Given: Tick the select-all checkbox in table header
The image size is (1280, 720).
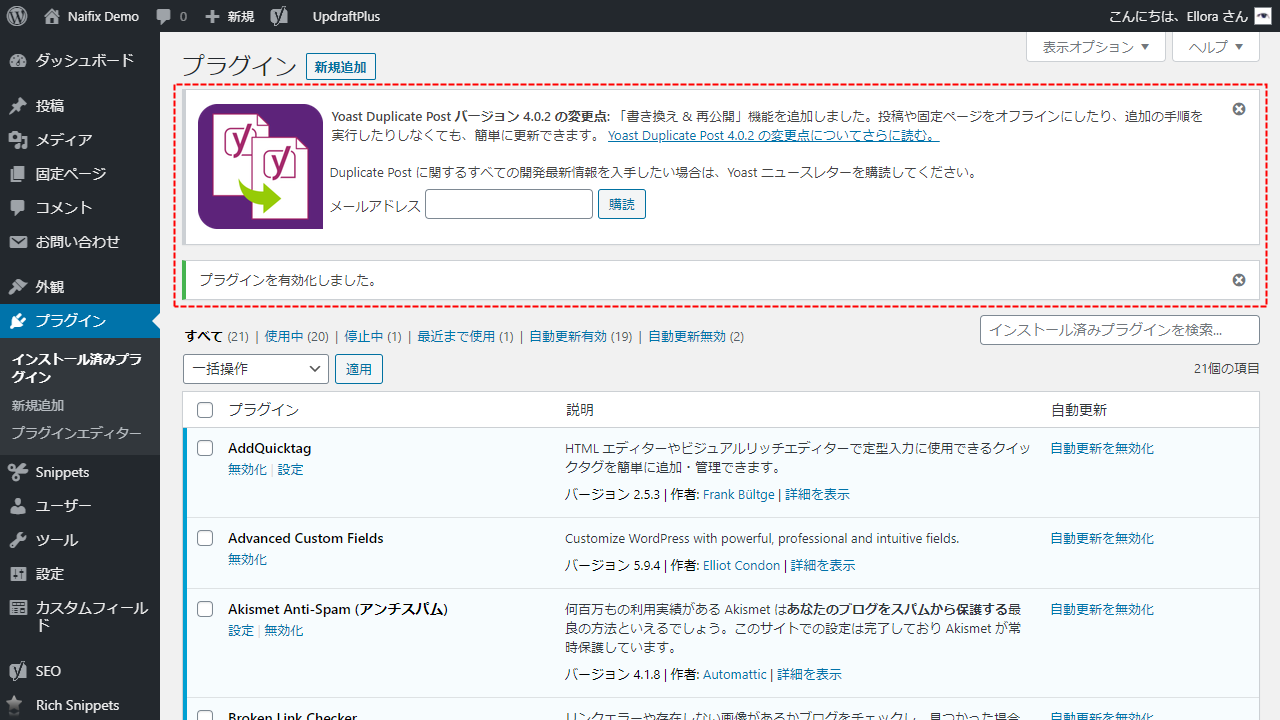Looking at the screenshot, I should (205, 410).
